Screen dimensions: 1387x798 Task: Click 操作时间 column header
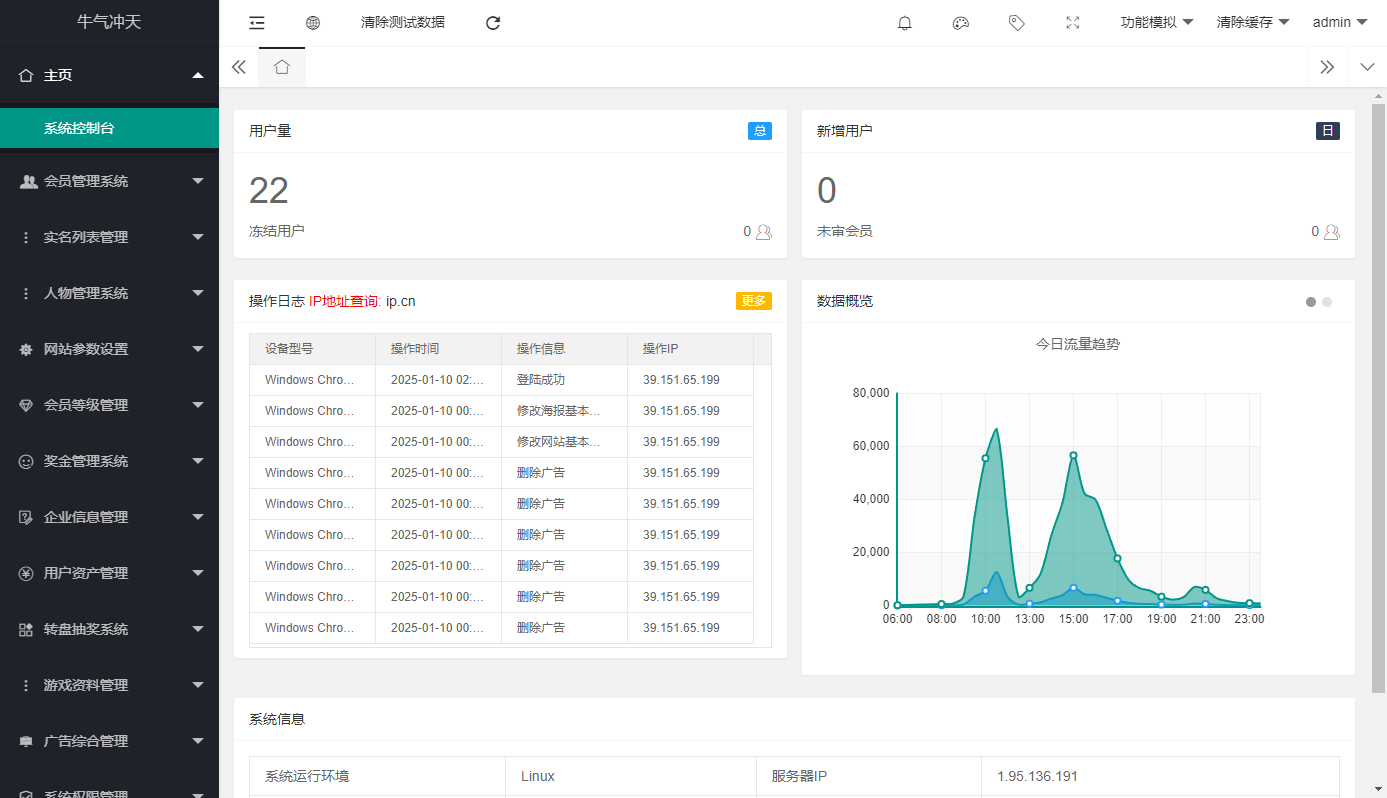(x=438, y=349)
